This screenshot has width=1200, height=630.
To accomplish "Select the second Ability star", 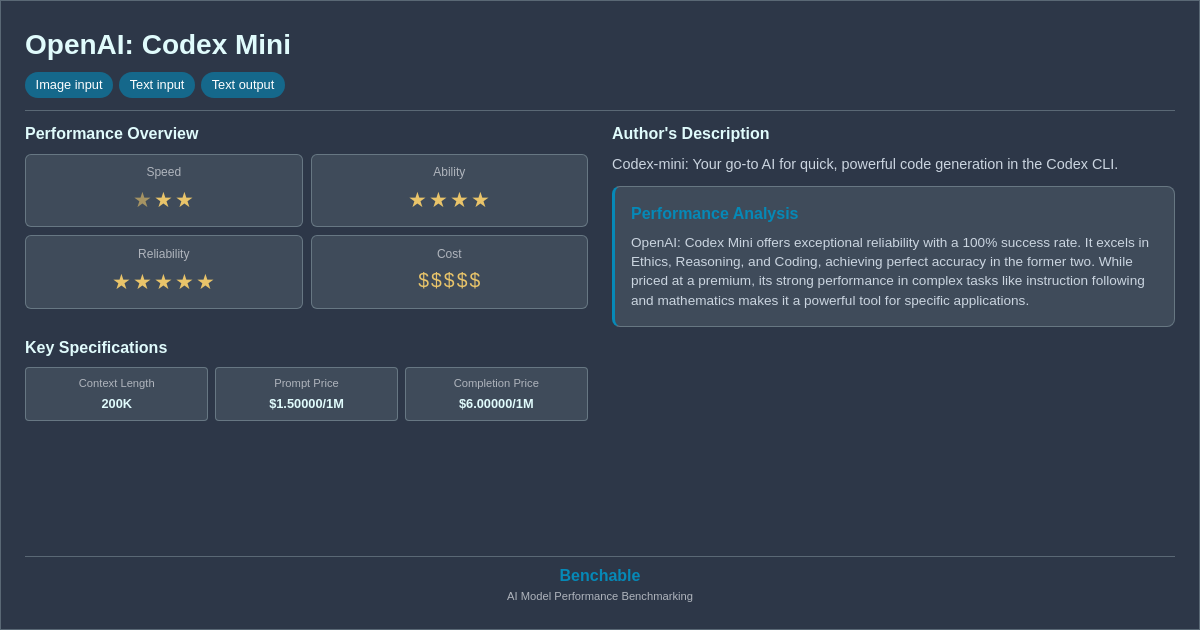I will pyautogui.click(x=438, y=200).
